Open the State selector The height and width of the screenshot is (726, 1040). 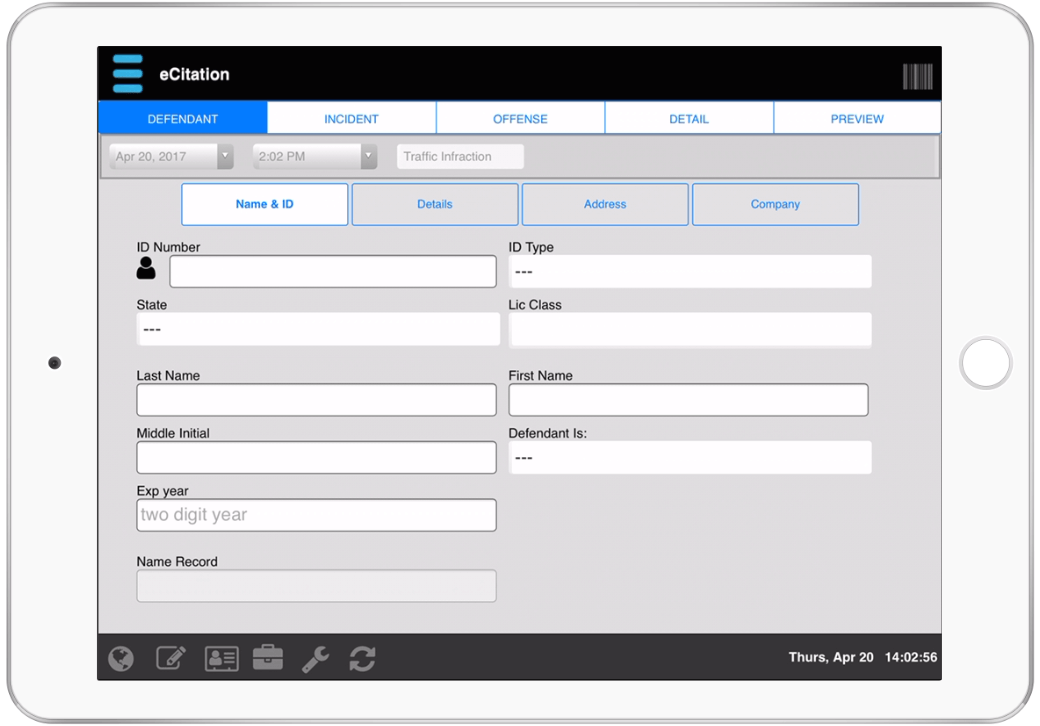[318, 330]
